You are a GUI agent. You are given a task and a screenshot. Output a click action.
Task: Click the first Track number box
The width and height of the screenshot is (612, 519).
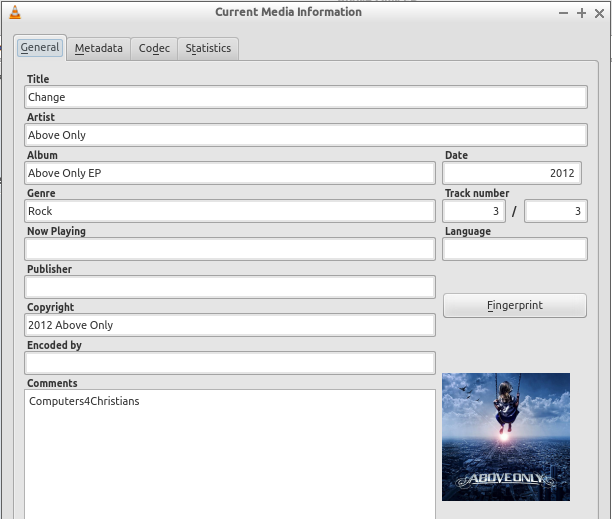click(473, 211)
